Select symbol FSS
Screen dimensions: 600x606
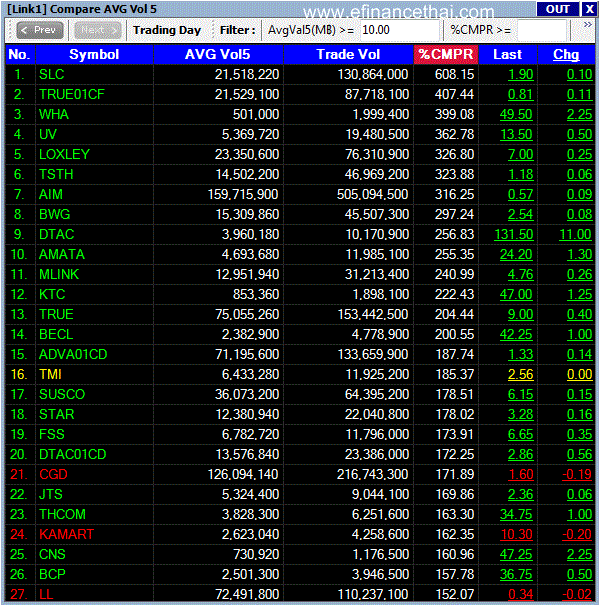point(52,434)
